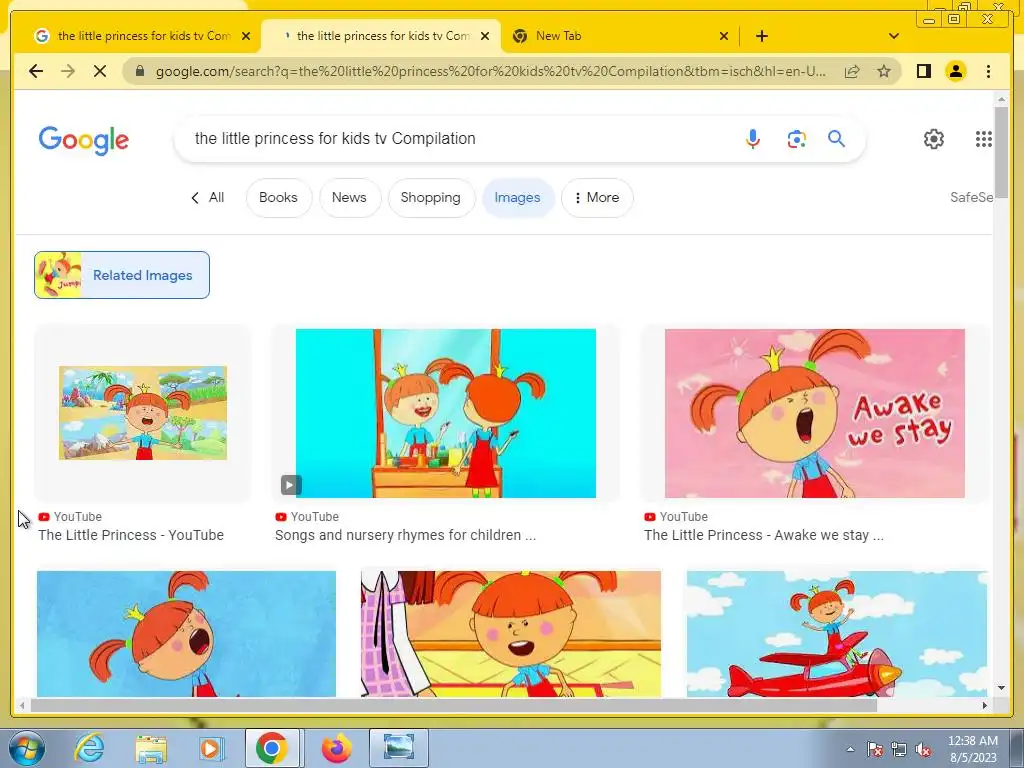
Task: Open the mirror scene video thumbnail
Action: [x=445, y=413]
